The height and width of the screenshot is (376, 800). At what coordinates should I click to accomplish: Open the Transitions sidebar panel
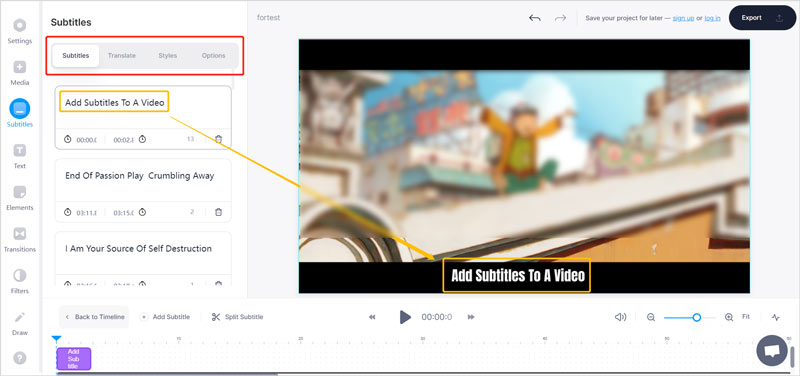coord(19,240)
